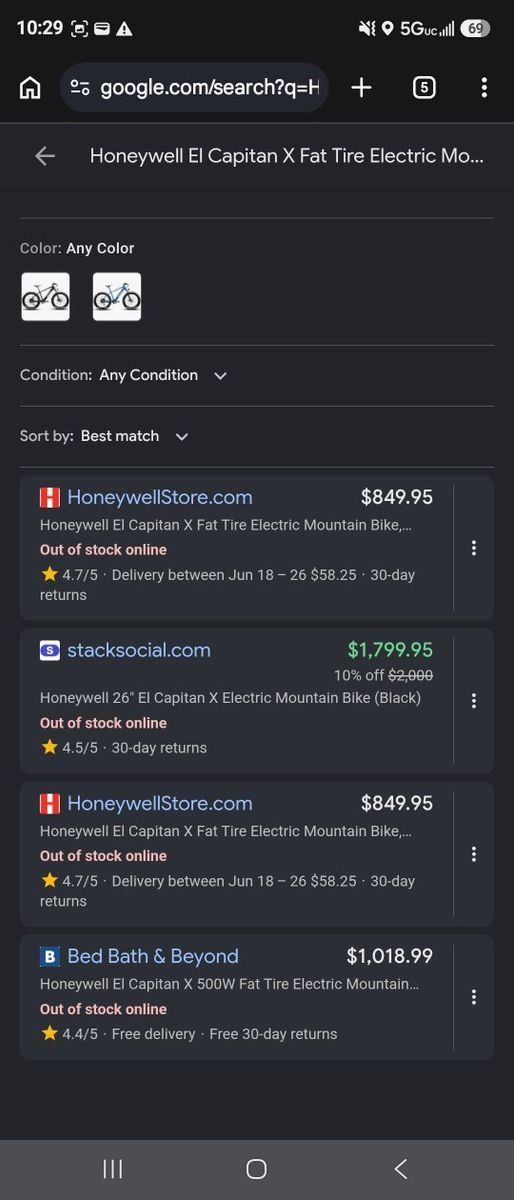Go back using the arrow beside product title

tap(45, 155)
